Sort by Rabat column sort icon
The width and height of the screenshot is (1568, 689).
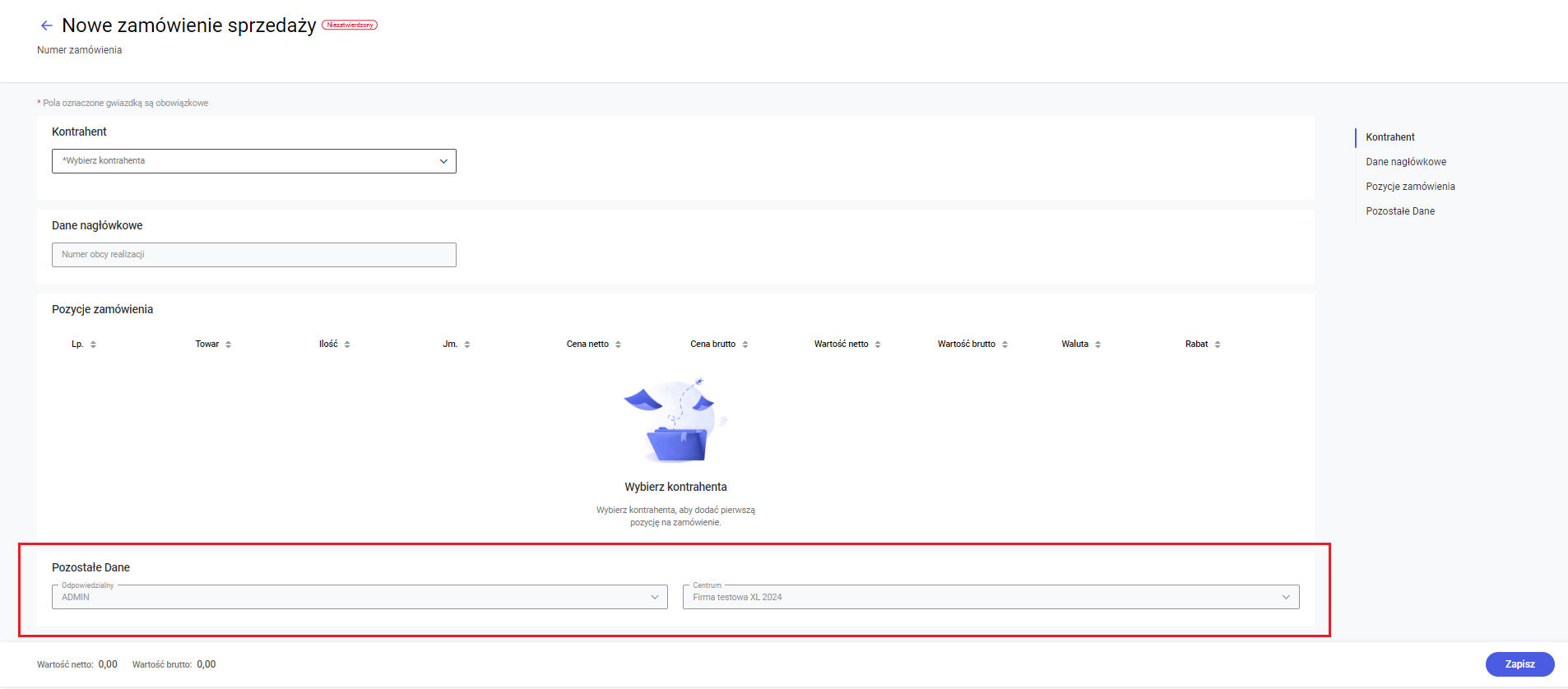click(1218, 344)
